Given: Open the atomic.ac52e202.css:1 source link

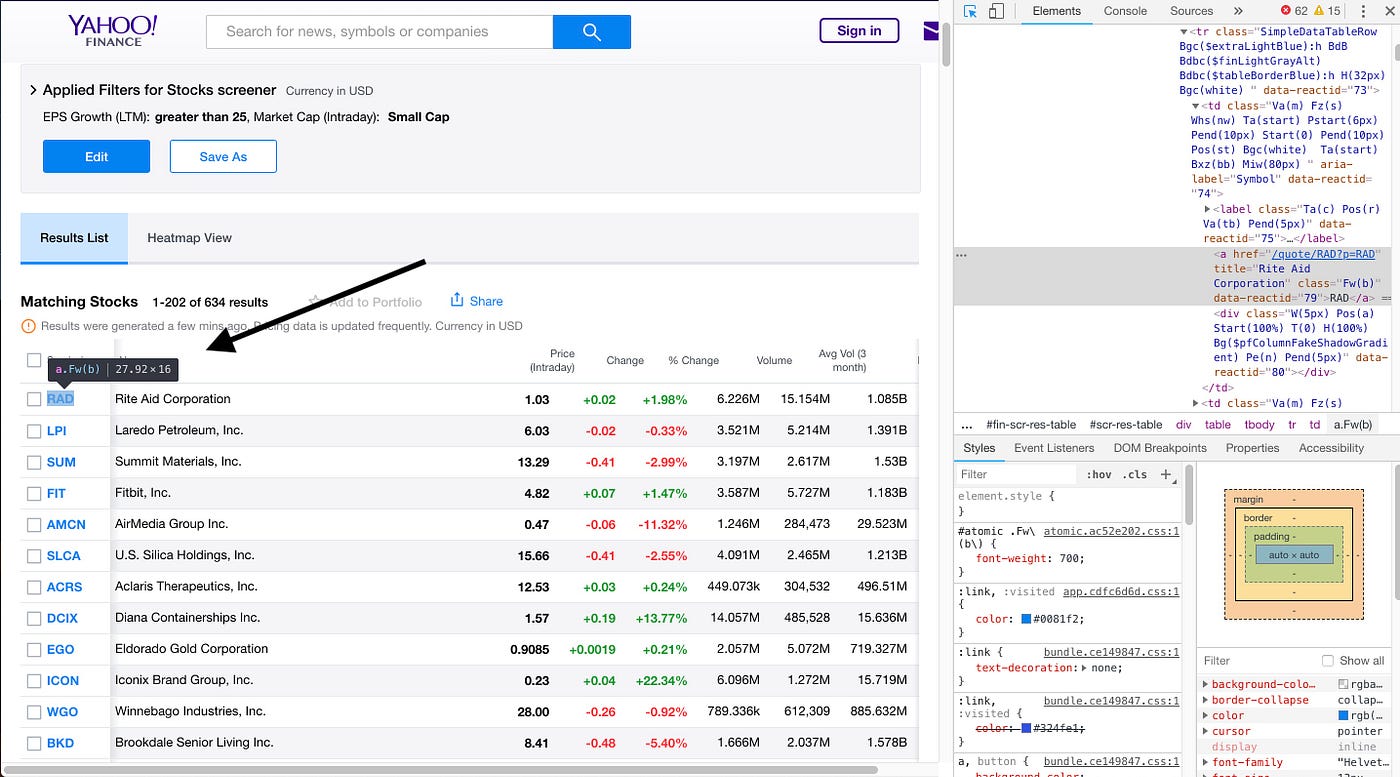Looking at the screenshot, I should (1111, 532).
